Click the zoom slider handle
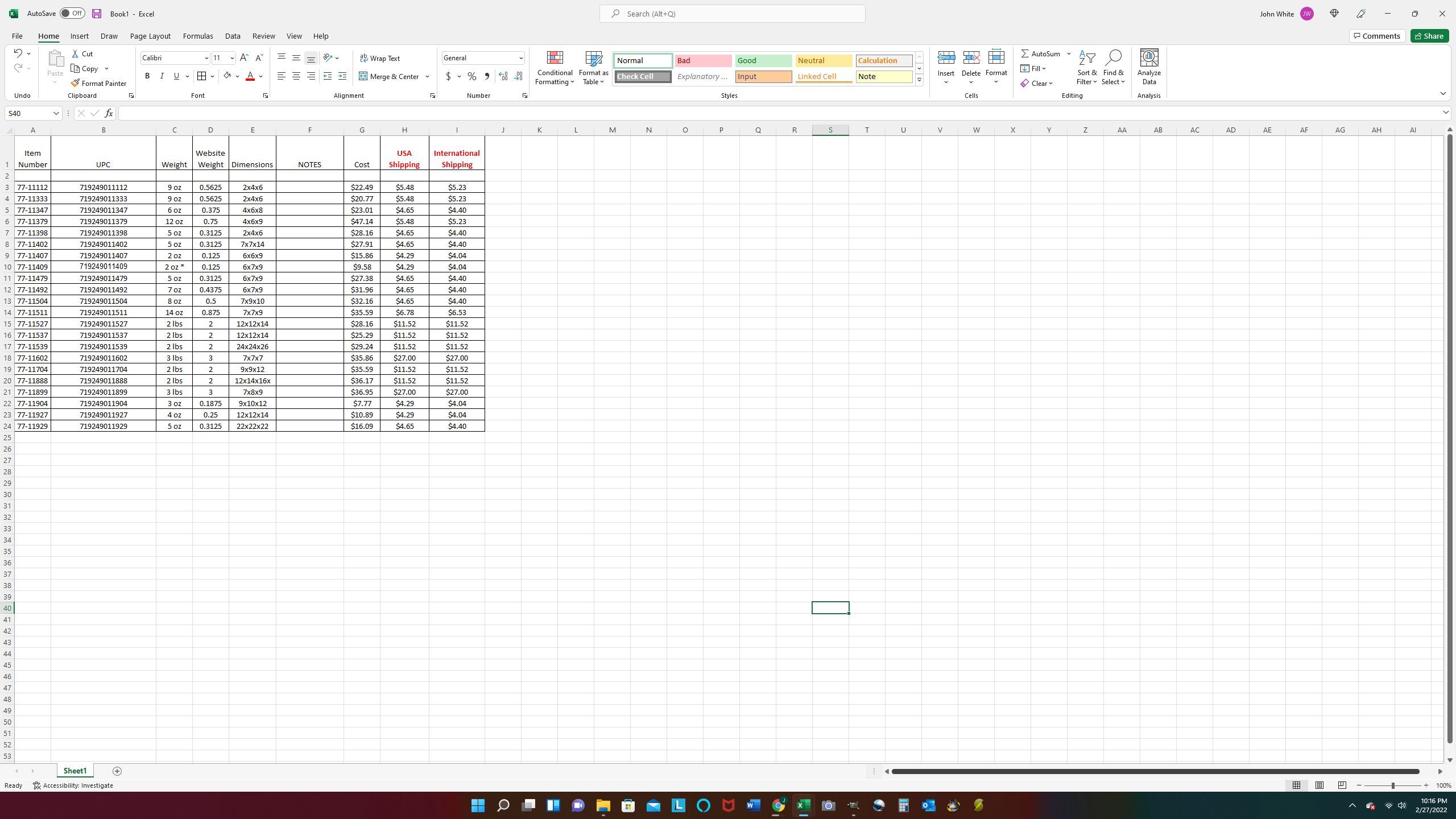Screen dimensions: 1456x819 [1393, 785]
